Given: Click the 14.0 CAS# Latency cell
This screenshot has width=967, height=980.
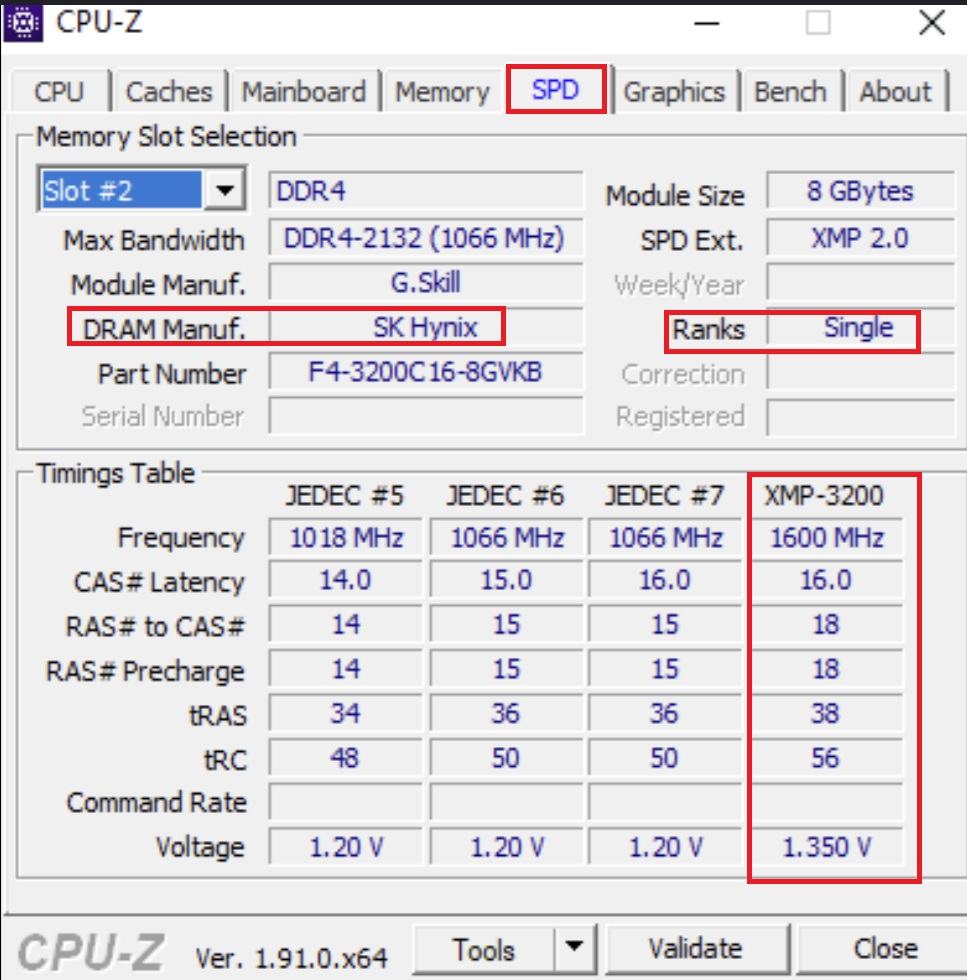Looking at the screenshot, I should coord(346,580).
